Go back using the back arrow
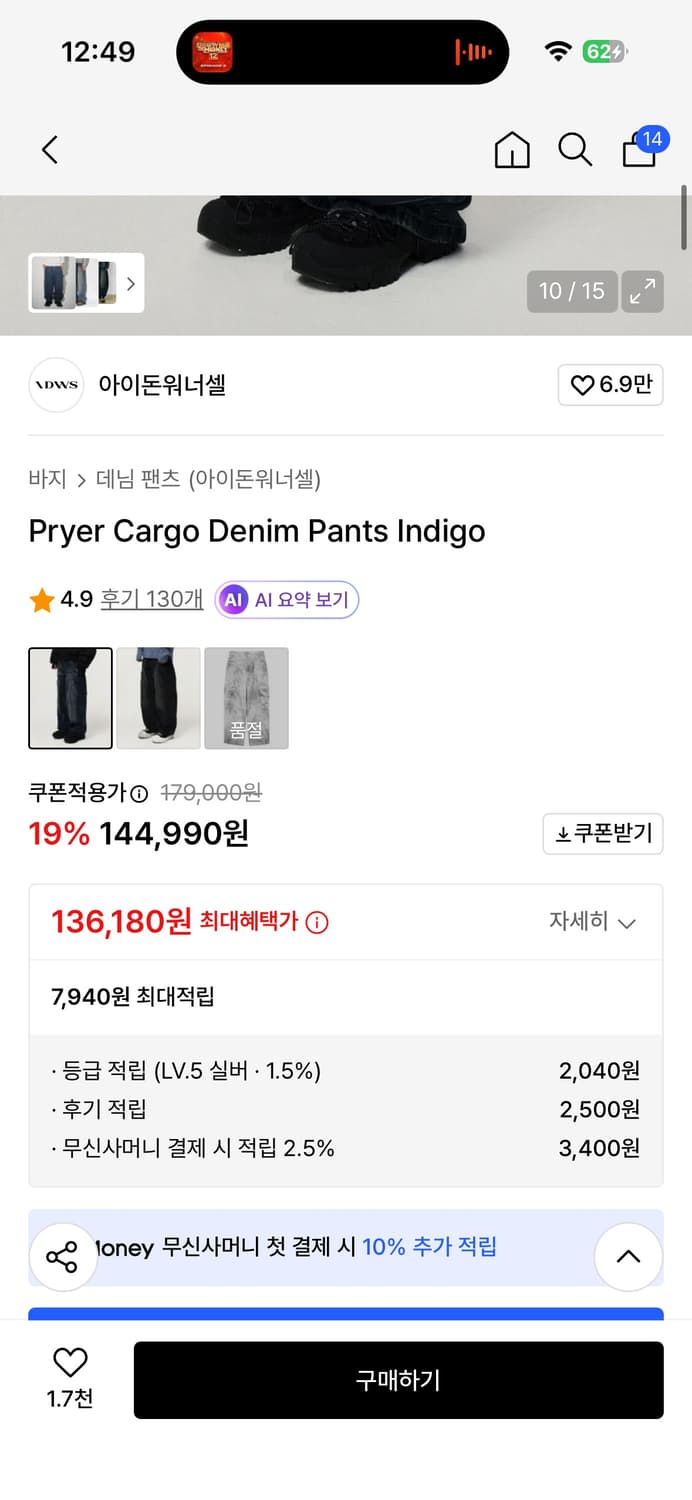The height and width of the screenshot is (1500, 692). [x=49, y=149]
